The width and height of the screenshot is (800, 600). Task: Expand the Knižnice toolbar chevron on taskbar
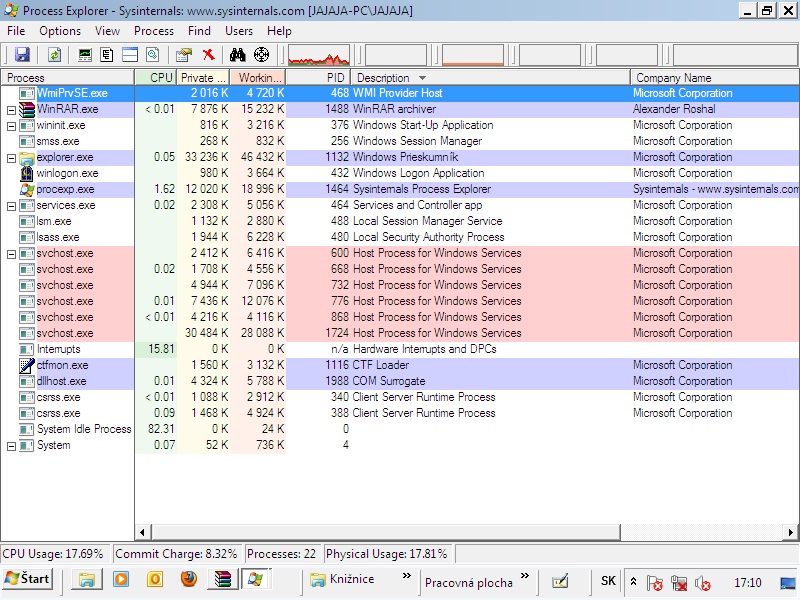click(407, 576)
